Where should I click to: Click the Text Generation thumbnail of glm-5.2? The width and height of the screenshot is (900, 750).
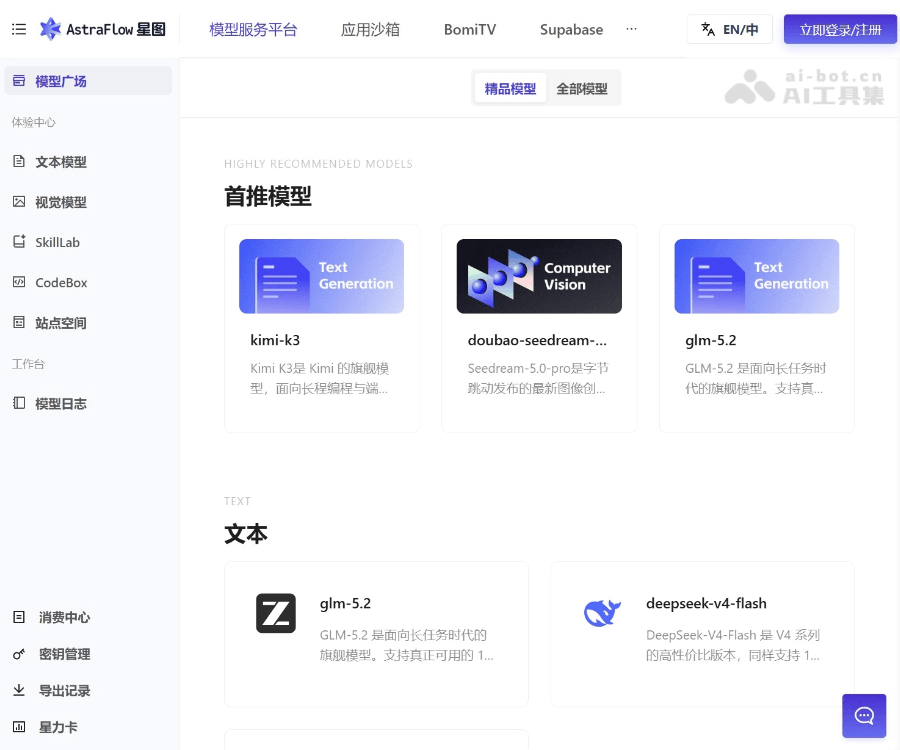tap(757, 276)
